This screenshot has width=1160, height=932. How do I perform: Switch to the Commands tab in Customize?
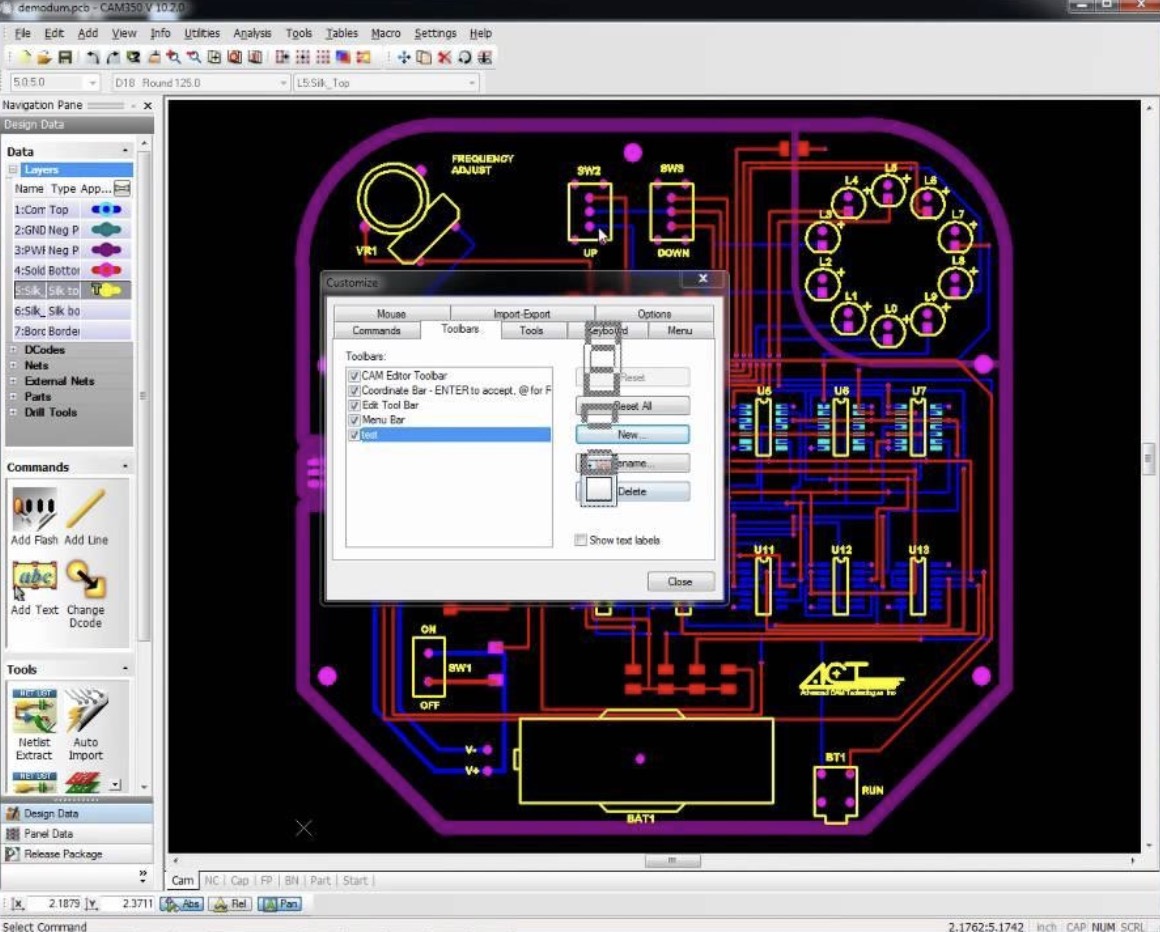pyautogui.click(x=377, y=331)
